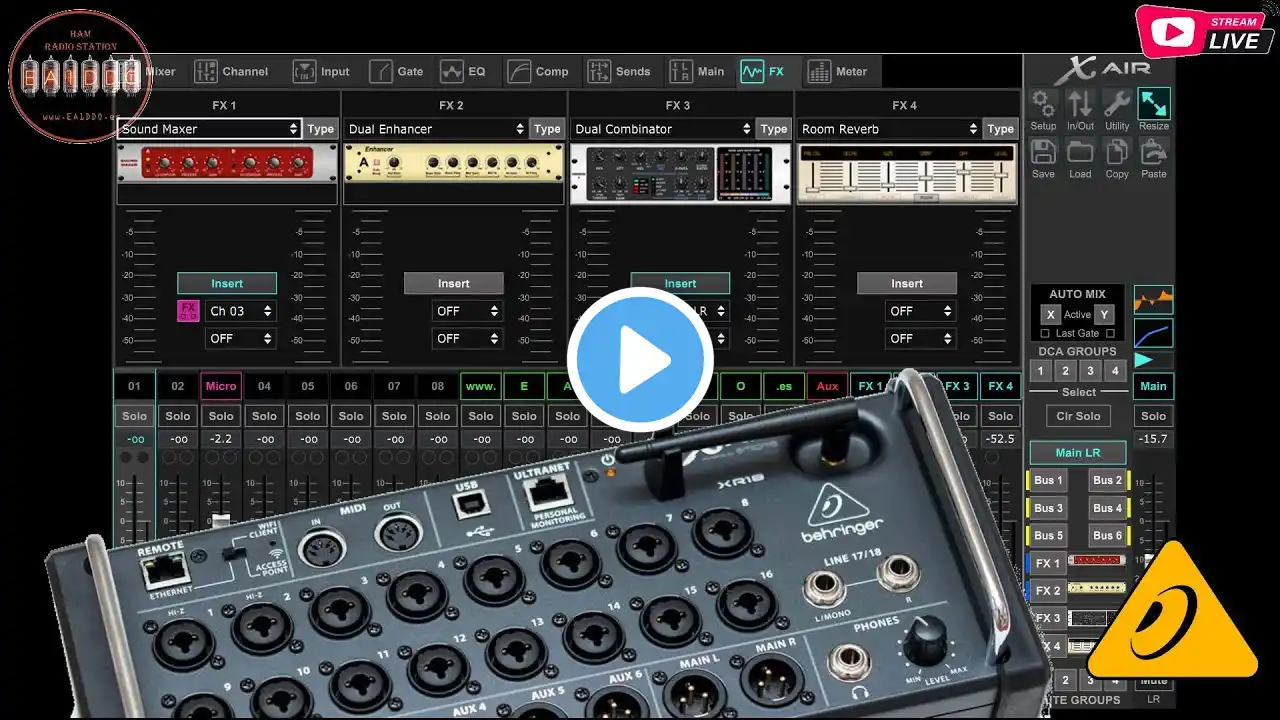The image size is (1280, 720).
Task: Open the Sound Maxer rack thumbnail
Action: (227, 162)
